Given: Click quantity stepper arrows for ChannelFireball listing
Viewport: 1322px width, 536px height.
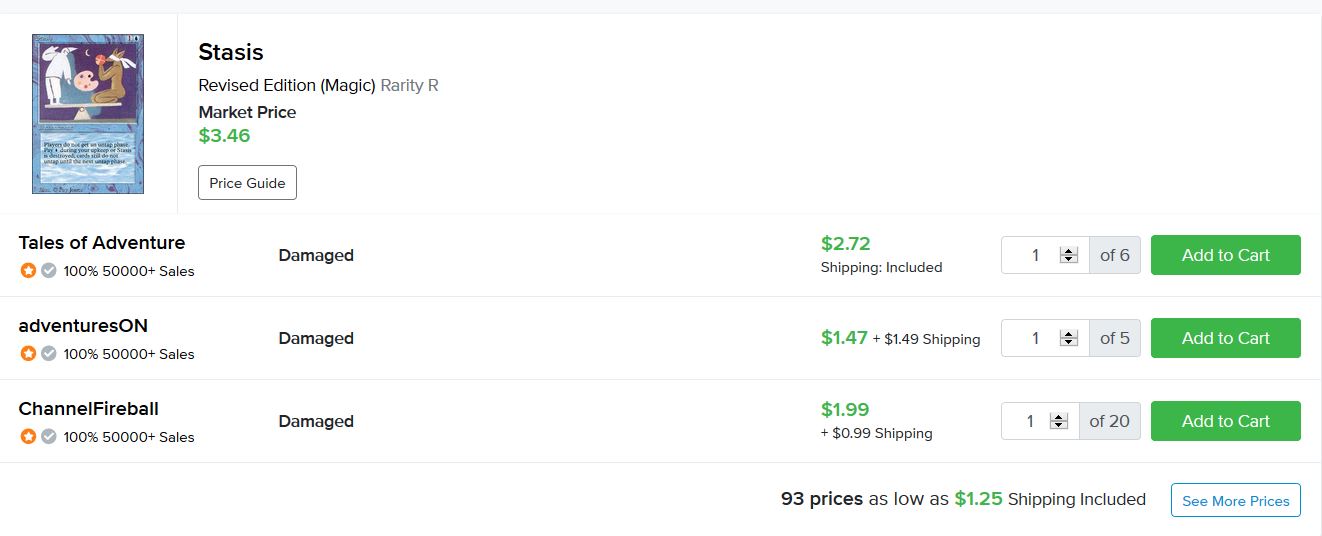Looking at the screenshot, I should pos(1059,421).
